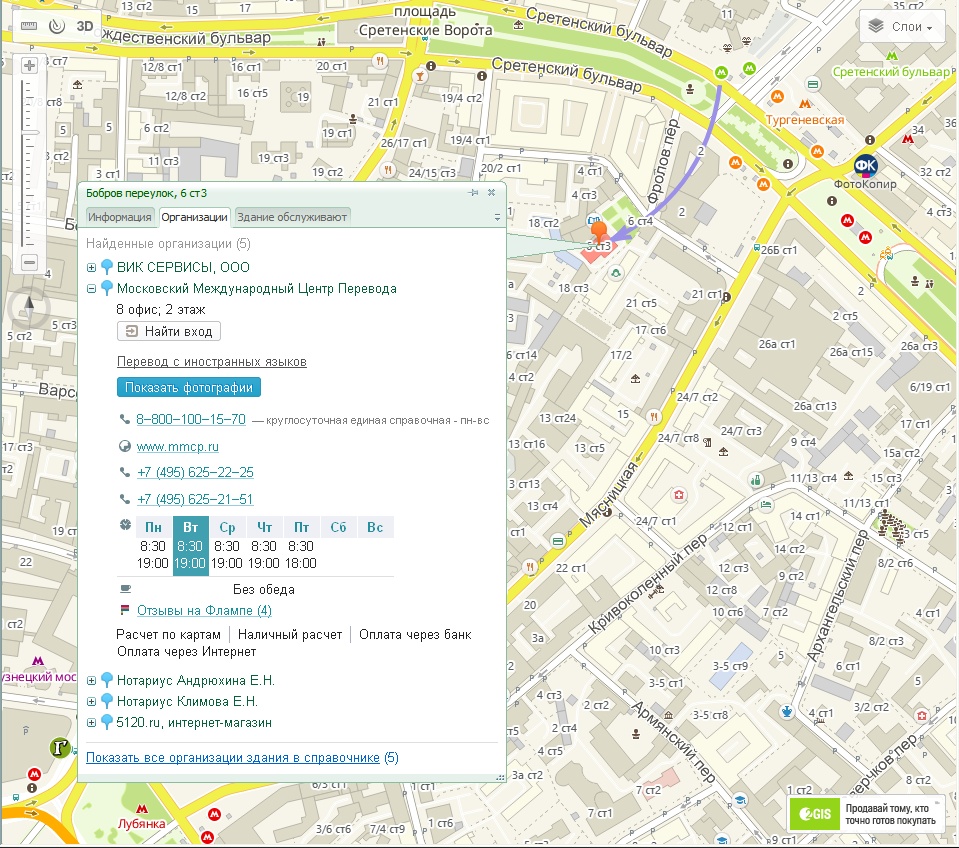Screen dimensions: 959x848
Task: Click the blue pin beside 5120.ru
Action: [106, 722]
